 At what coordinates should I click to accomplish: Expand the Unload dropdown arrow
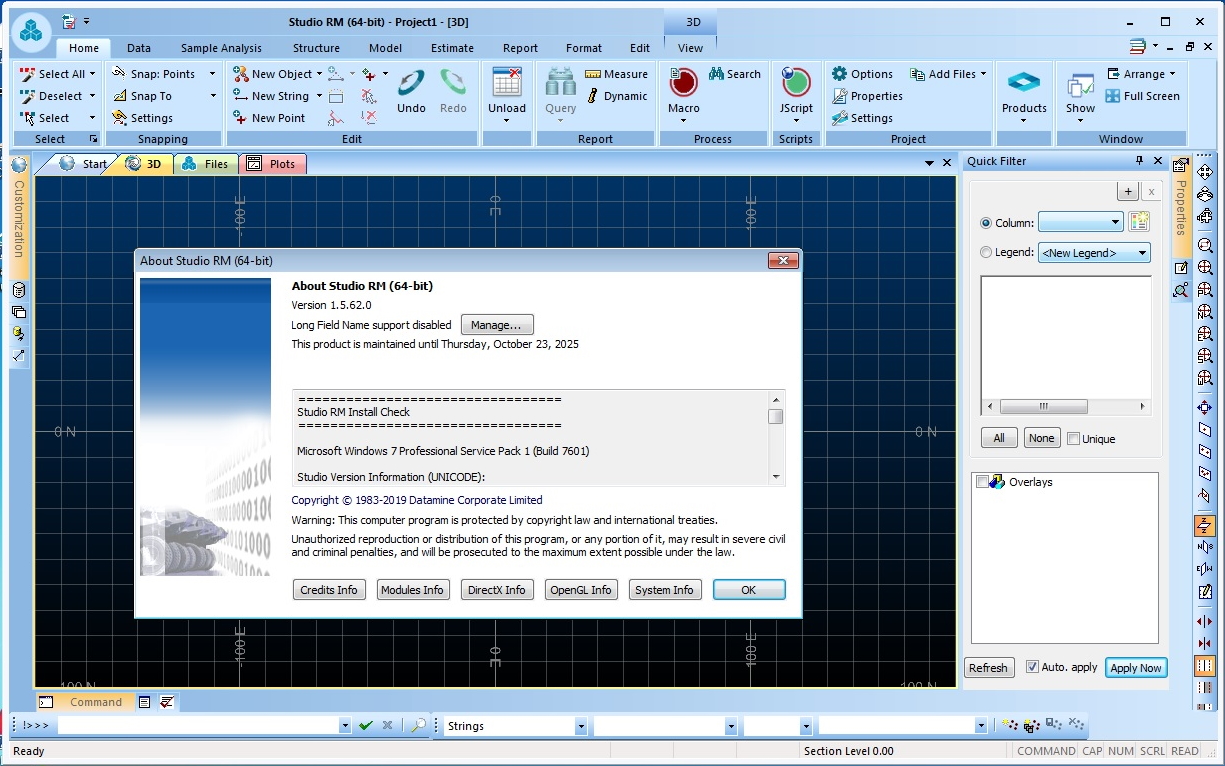[507, 121]
